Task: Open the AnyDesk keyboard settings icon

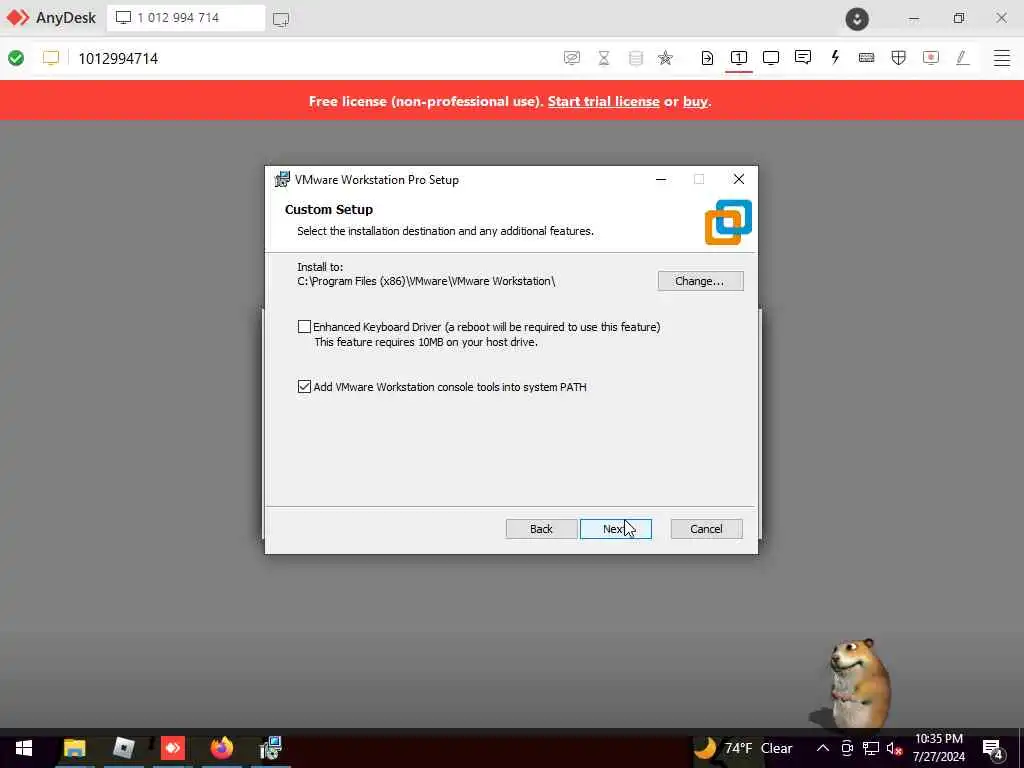Action: pyautogui.click(x=867, y=57)
